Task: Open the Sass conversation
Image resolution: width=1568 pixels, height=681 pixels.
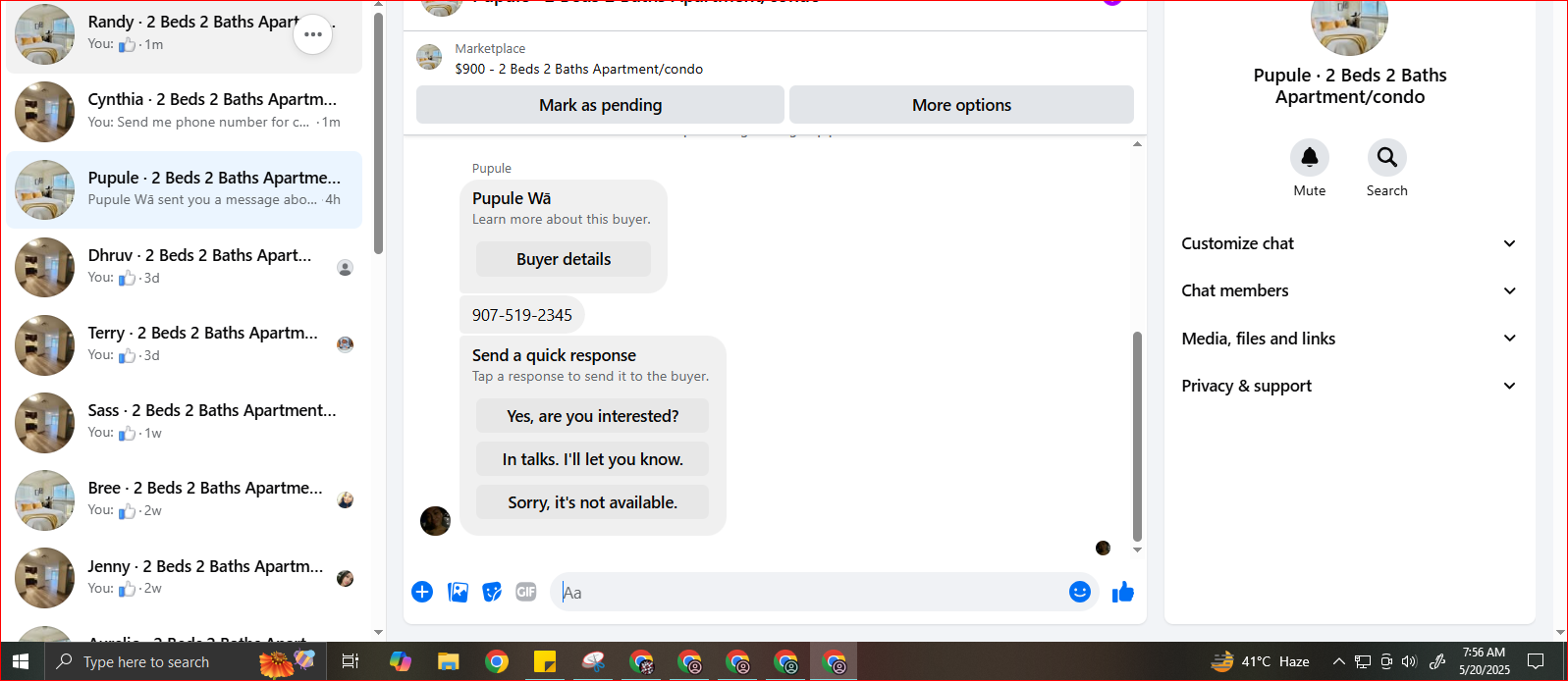Action: click(x=185, y=422)
